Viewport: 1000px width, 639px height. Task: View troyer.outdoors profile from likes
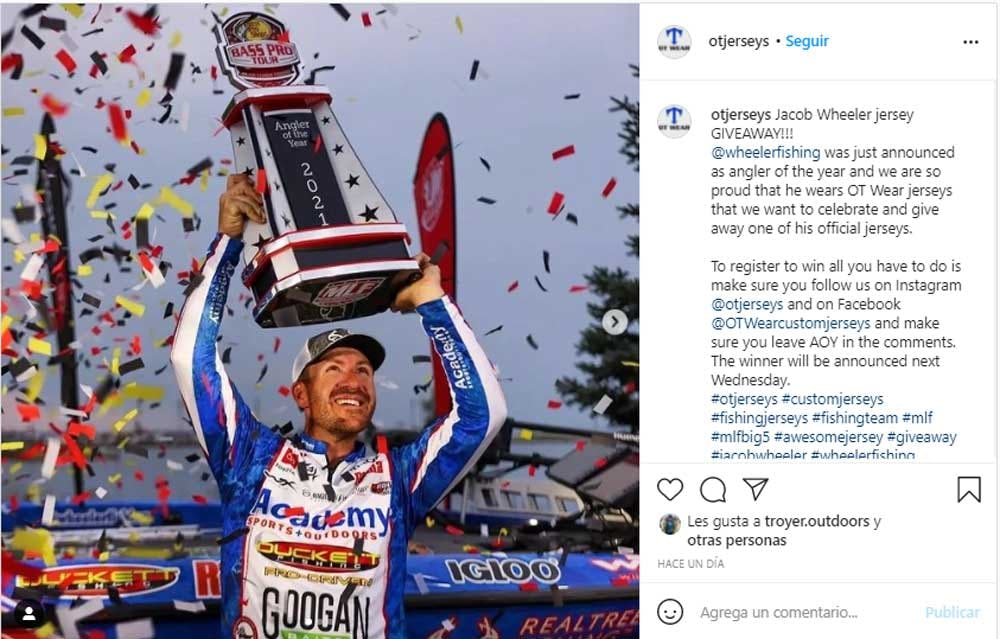817,521
